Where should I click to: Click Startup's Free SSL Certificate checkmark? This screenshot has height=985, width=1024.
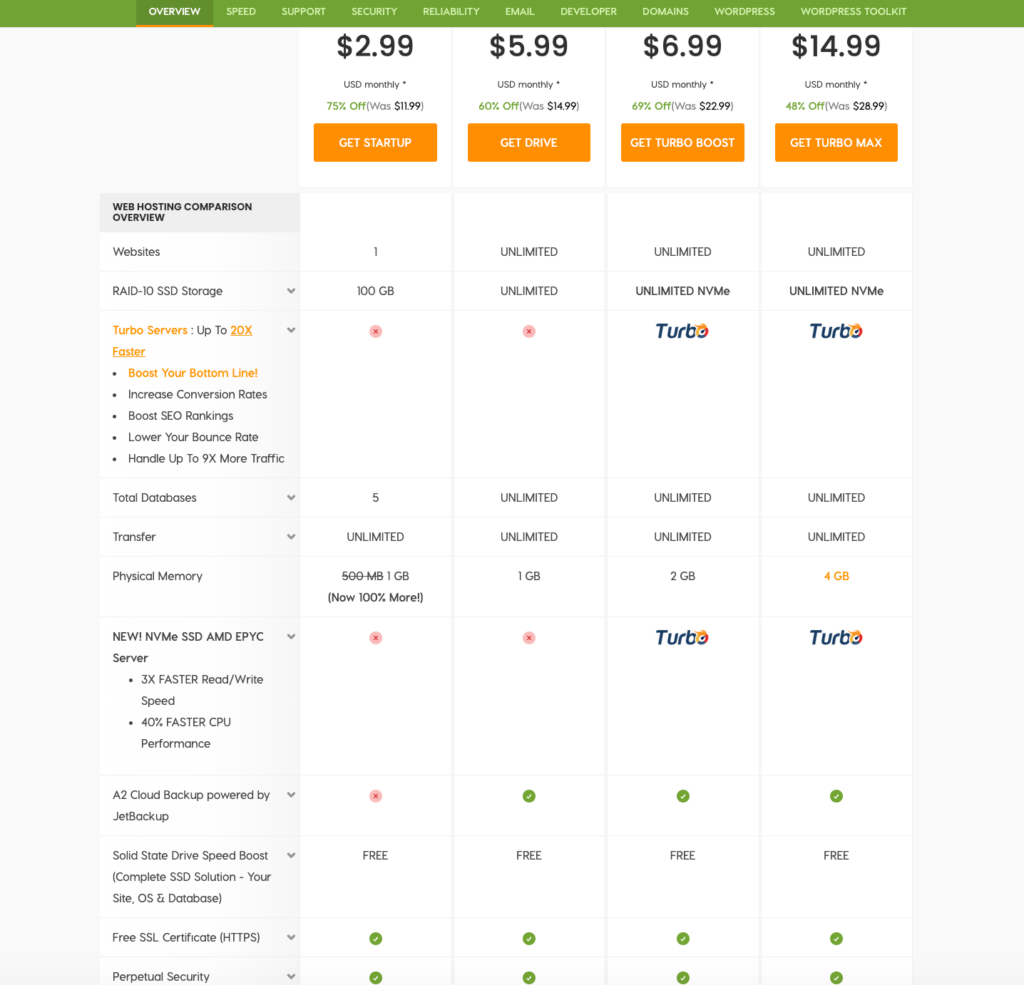[x=375, y=938]
